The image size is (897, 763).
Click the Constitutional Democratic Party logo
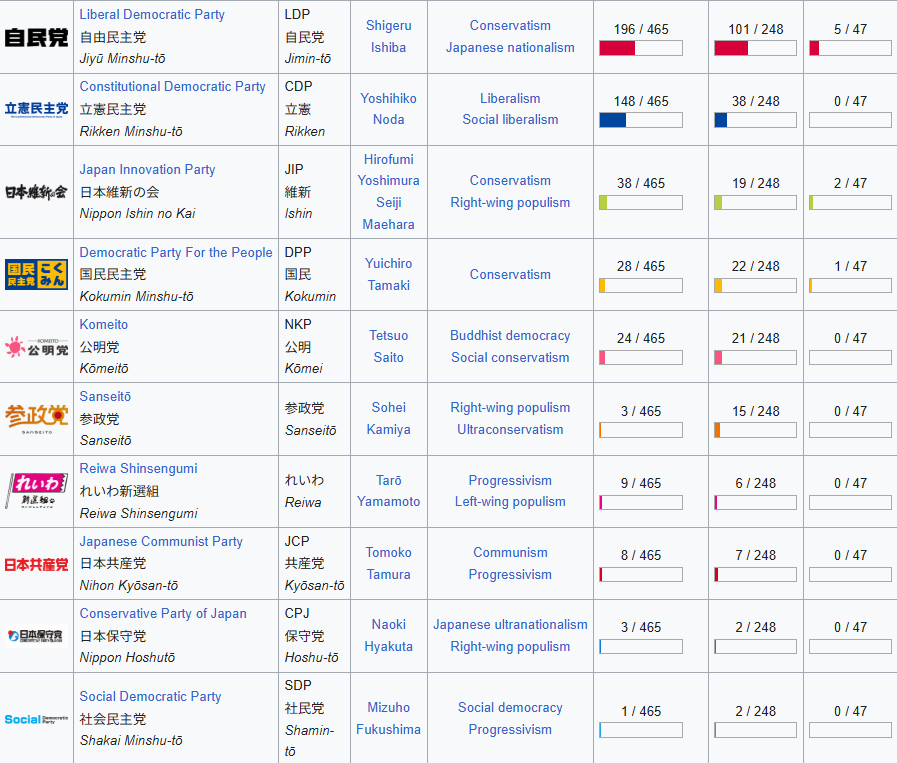(x=37, y=109)
